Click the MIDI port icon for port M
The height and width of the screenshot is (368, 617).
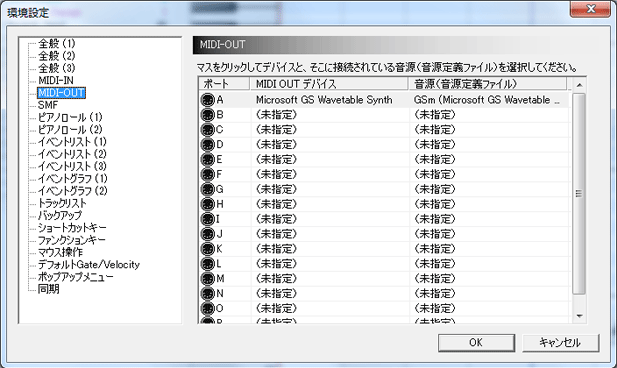207,279
